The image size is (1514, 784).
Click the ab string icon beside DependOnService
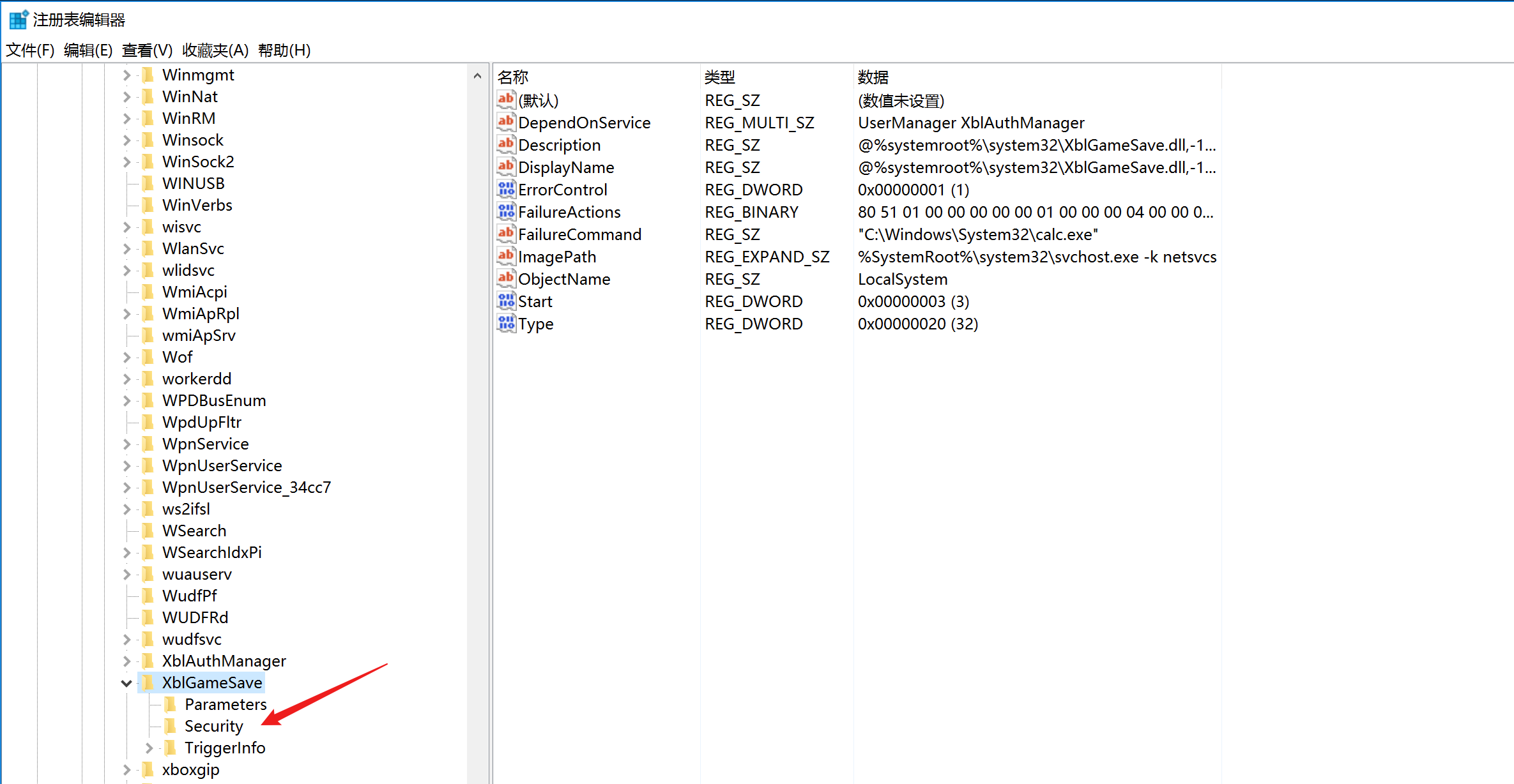coord(506,122)
